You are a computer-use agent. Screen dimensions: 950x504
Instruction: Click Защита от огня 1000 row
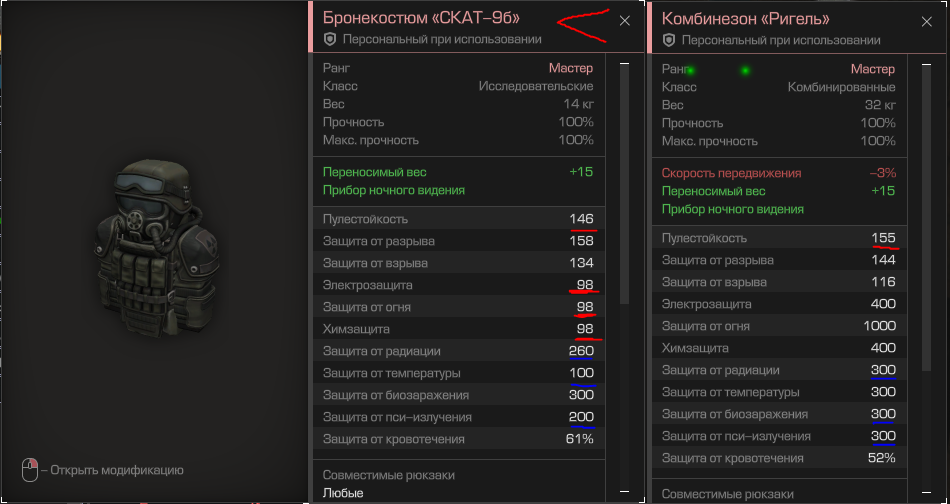point(779,326)
